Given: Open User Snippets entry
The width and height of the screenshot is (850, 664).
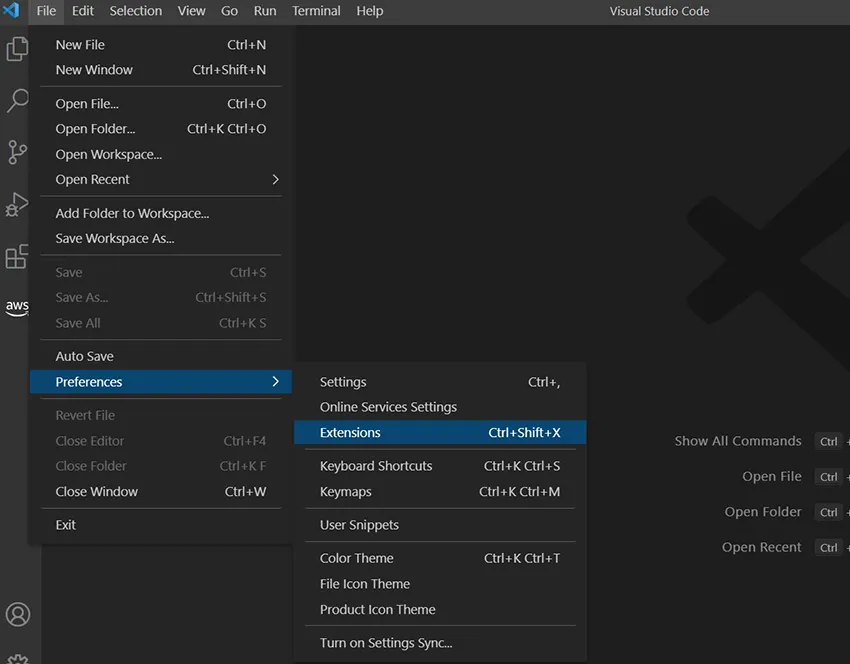Looking at the screenshot, I should pyautogui.click(x=440, y=525).
